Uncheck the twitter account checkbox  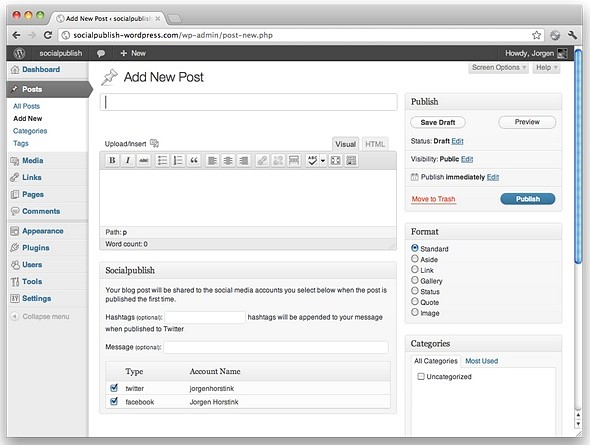click(x=114, y=387)
